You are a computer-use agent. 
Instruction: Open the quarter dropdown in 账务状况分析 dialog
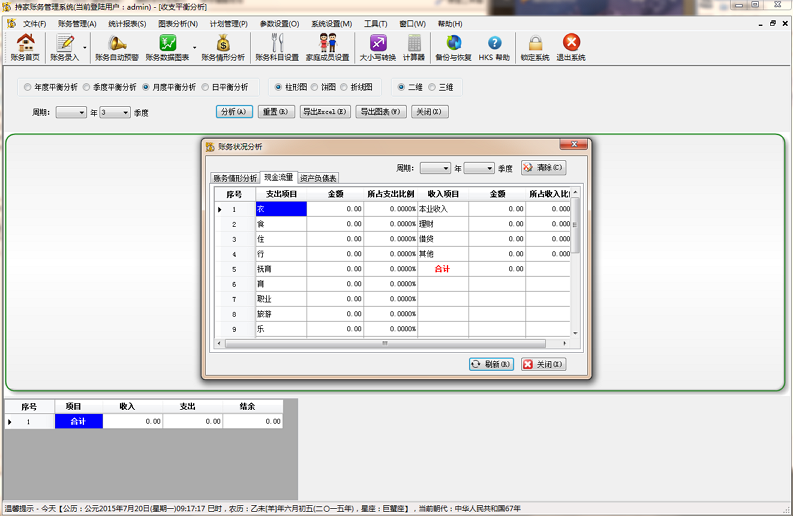489,168
